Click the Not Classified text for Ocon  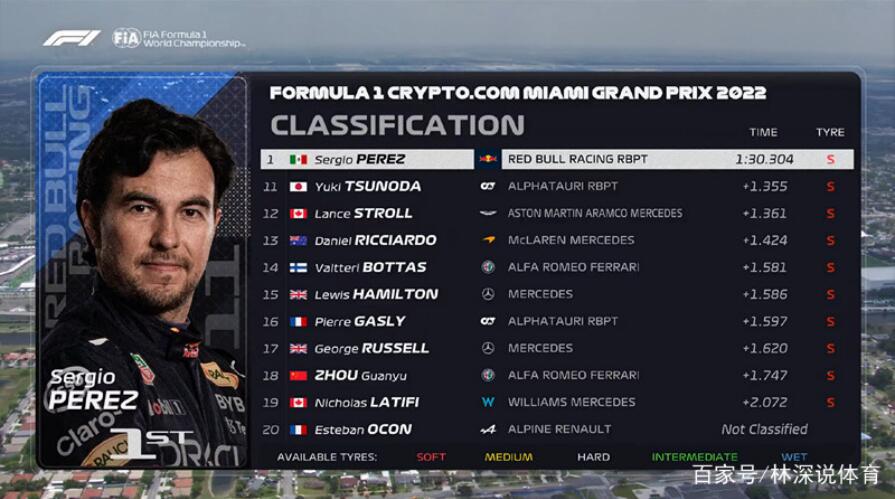tap(764, 429)
